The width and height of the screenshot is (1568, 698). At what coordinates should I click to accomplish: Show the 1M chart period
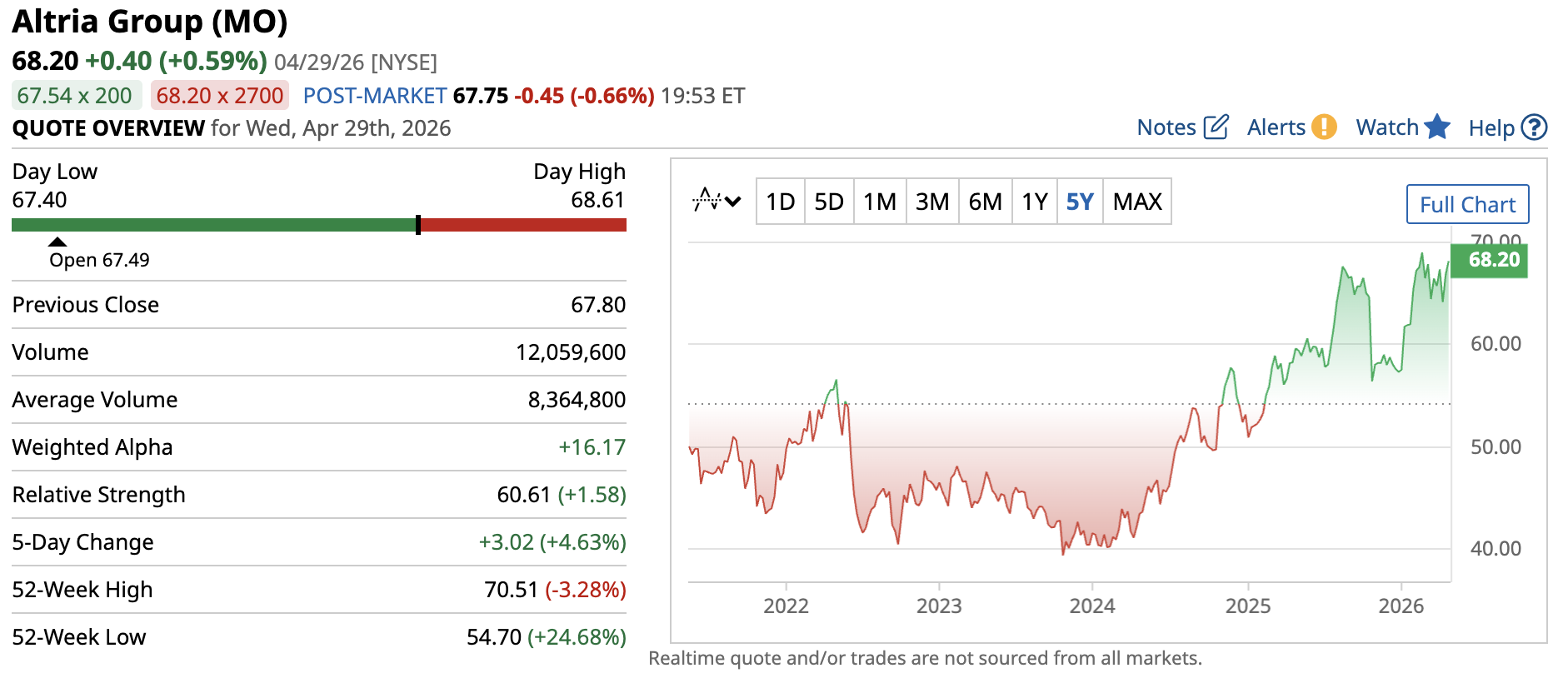[880, 202]
